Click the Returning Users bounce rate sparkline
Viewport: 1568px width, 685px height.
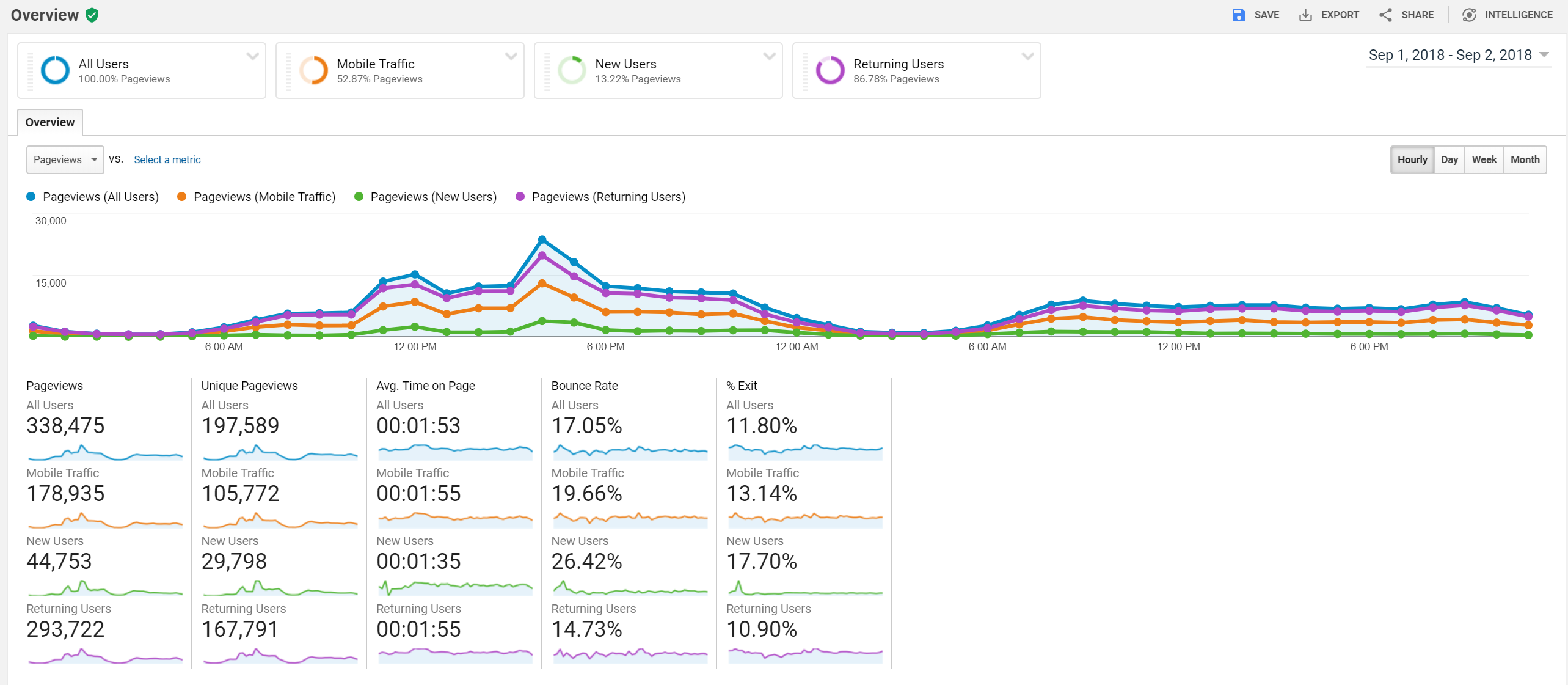[629, 656]
